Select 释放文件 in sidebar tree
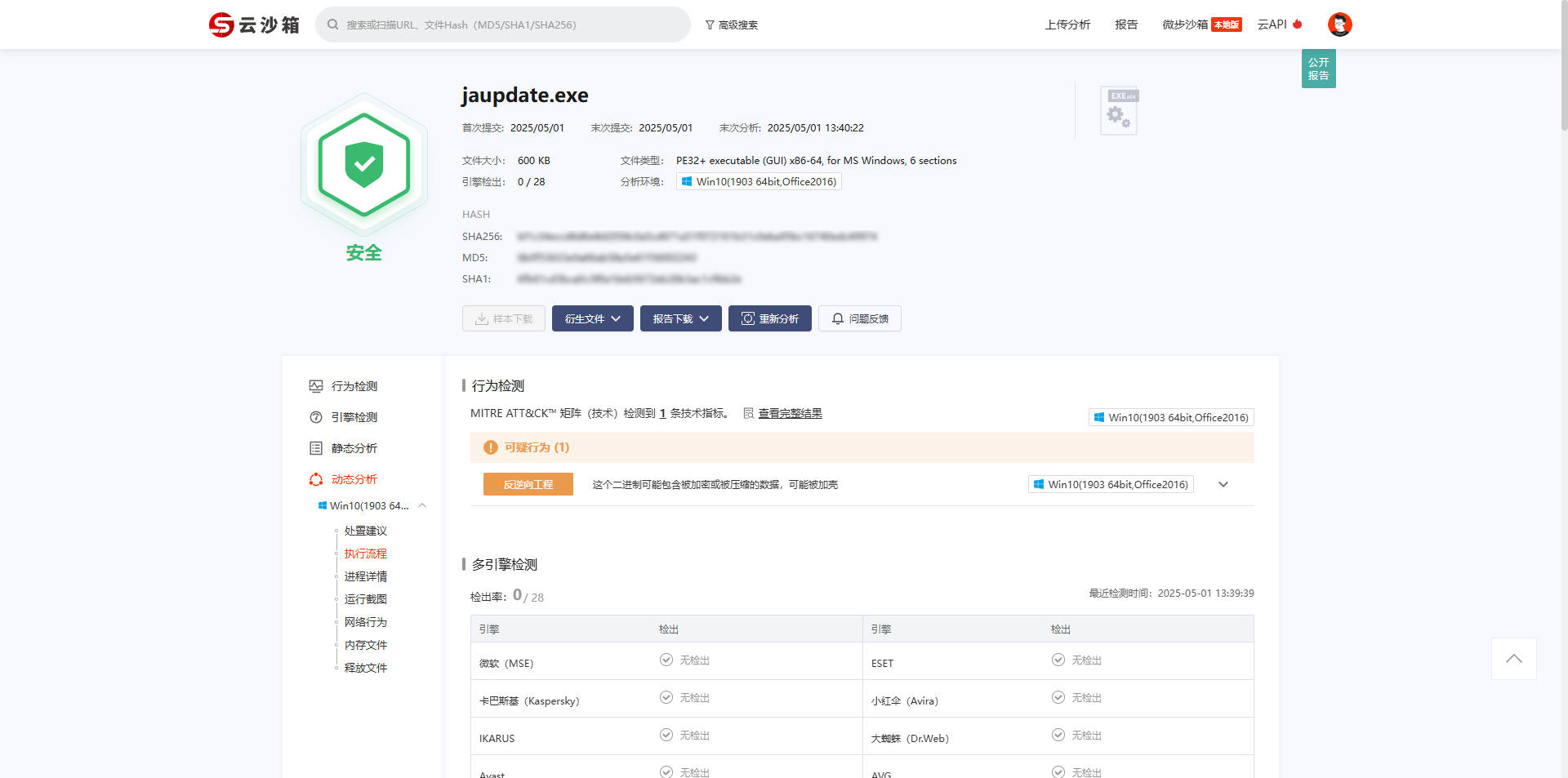This screenshot has width=1568, height=778. 366,668
